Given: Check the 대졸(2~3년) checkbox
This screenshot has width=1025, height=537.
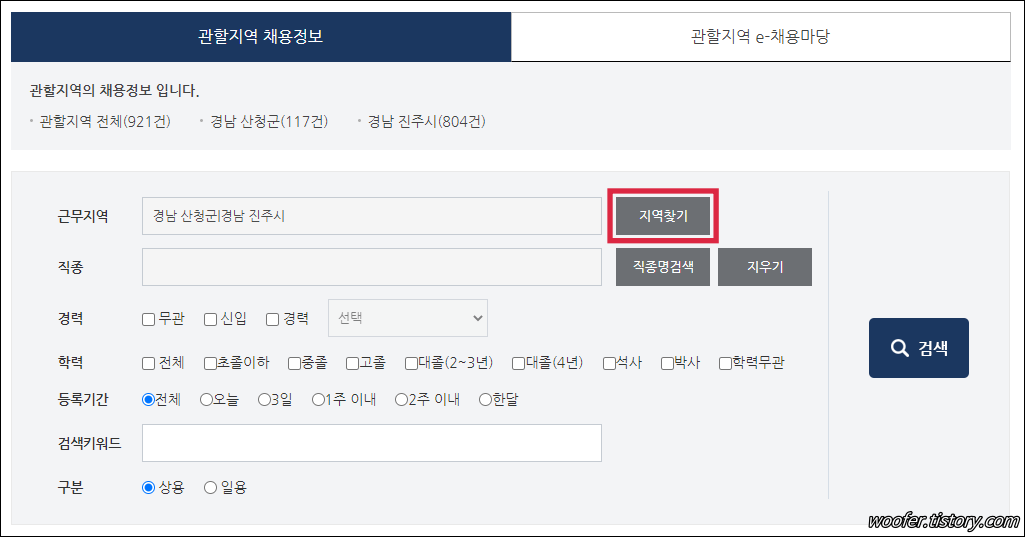Looking at the screenshot, I should tap(411, 363).
